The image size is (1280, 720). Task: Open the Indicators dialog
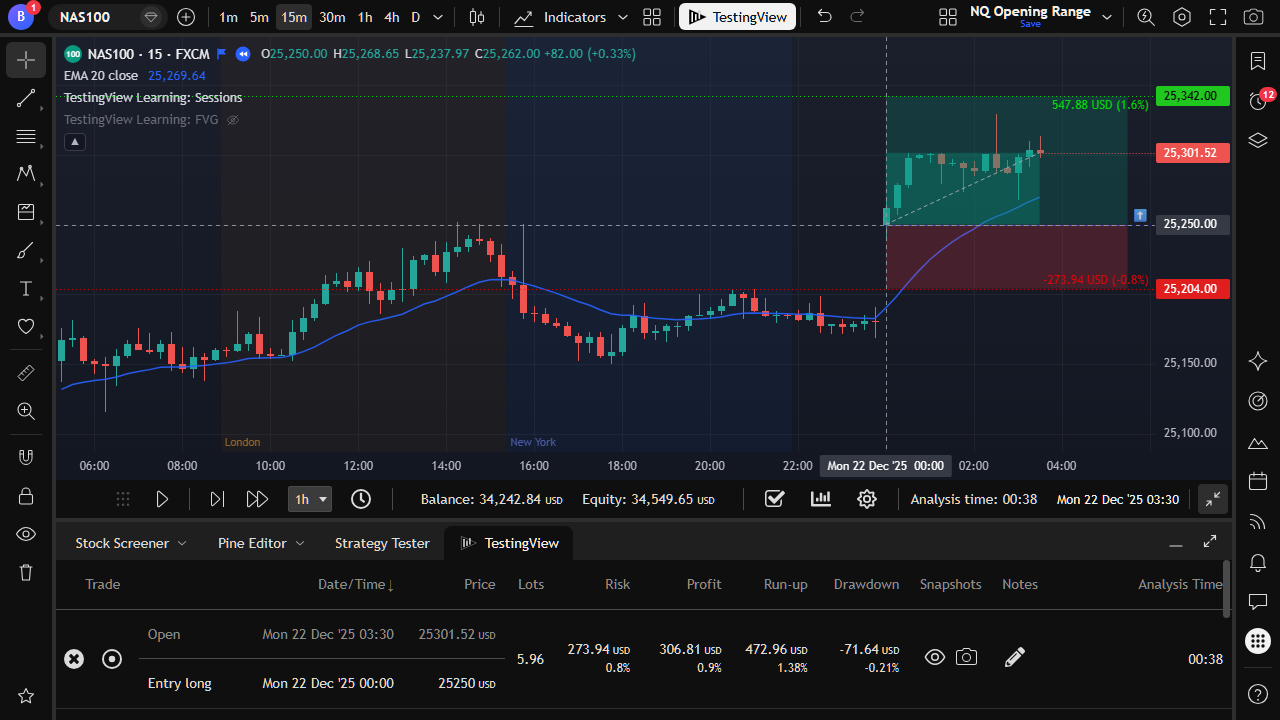561,17
